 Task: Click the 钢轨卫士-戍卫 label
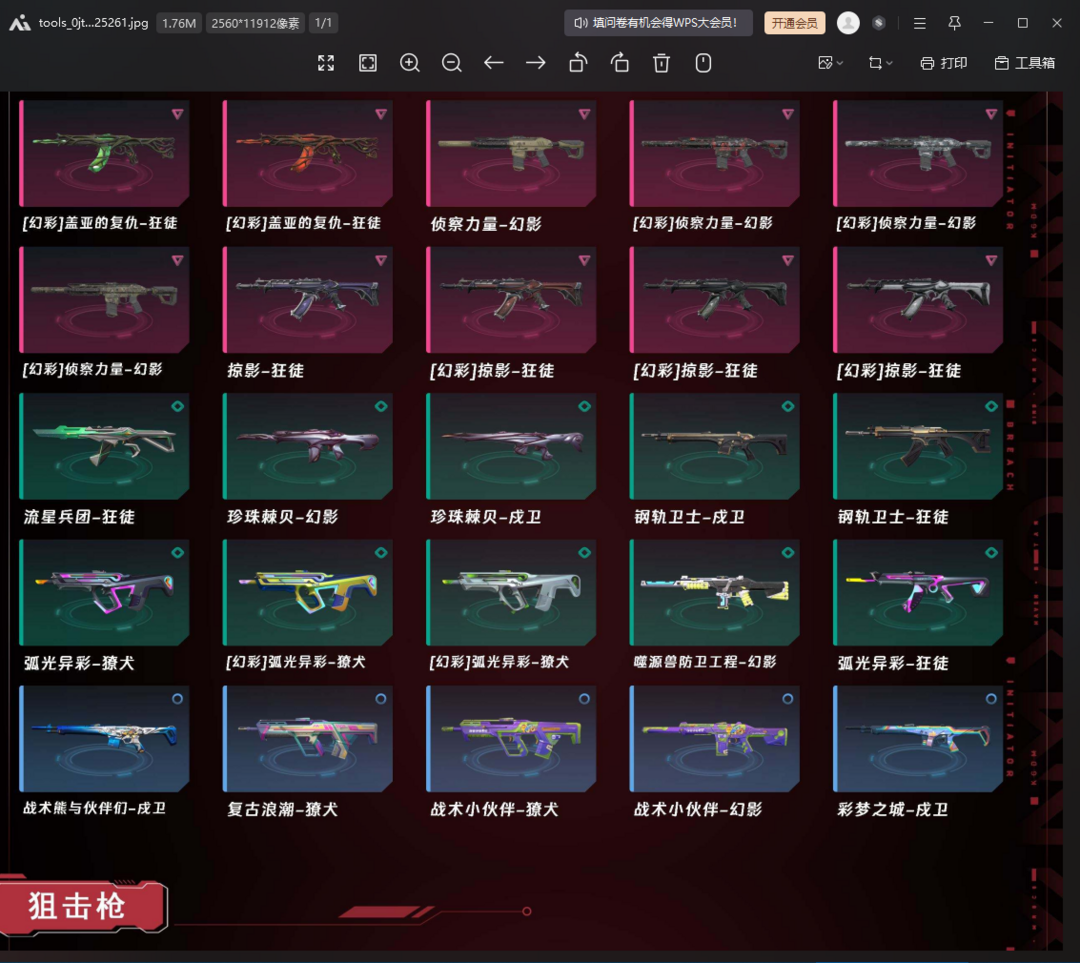pos(689,517)
